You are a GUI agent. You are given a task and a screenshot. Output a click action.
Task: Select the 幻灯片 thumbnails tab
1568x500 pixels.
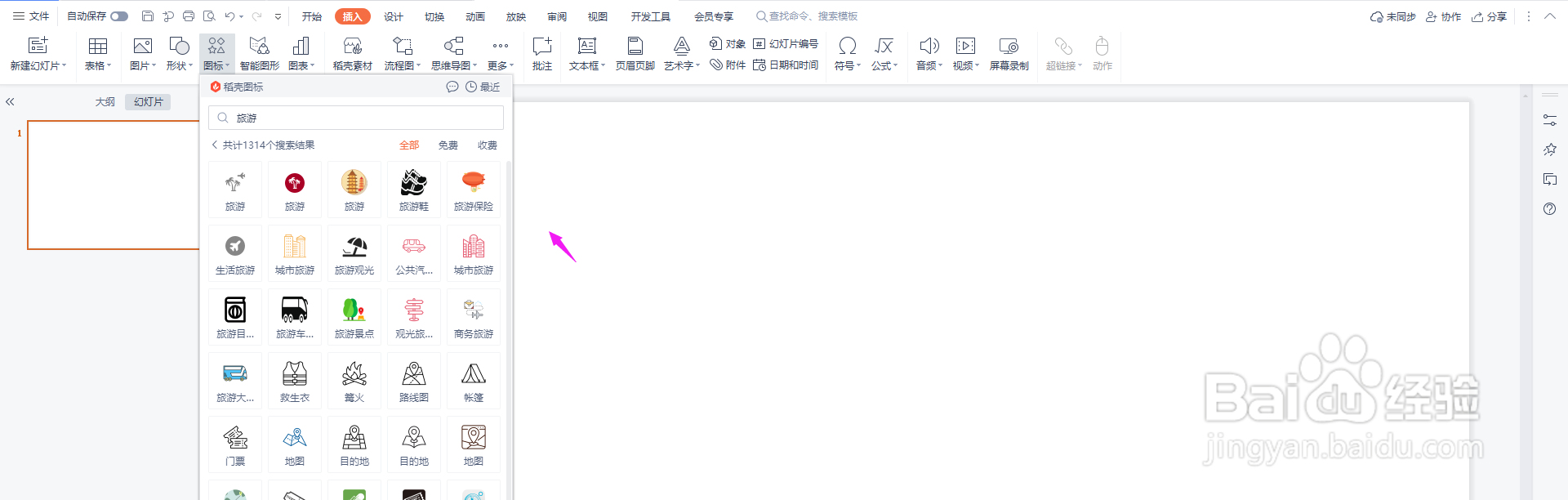coord(149,102)
